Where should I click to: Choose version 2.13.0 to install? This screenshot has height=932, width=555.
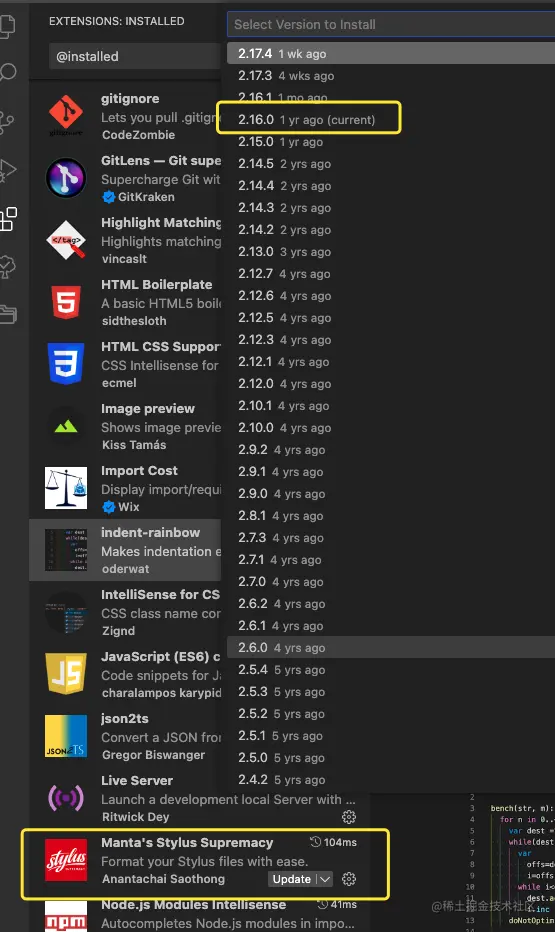pos(391,251)
